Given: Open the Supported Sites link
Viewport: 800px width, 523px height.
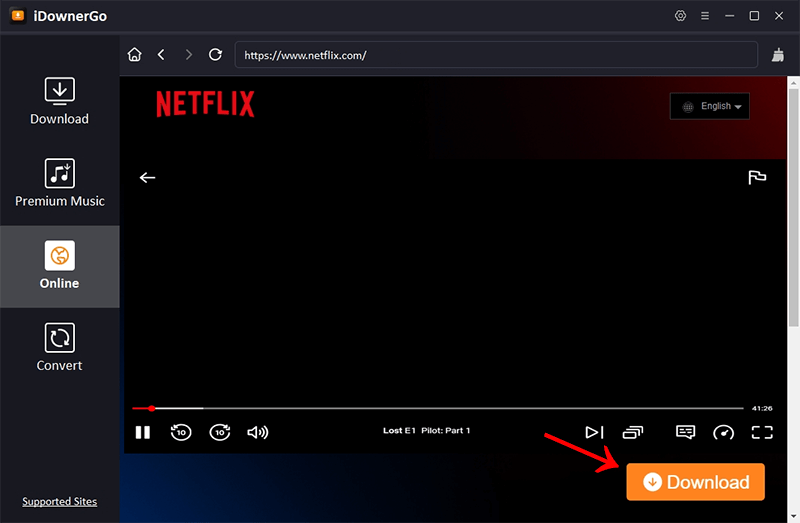Looking at the screenshot, I should coord(59,502).
